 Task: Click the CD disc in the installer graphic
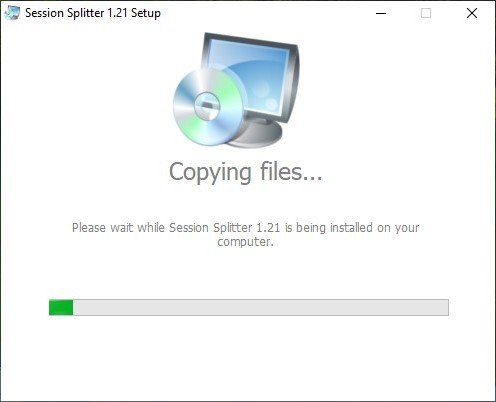pyautogui.click(x=208, y=107)
